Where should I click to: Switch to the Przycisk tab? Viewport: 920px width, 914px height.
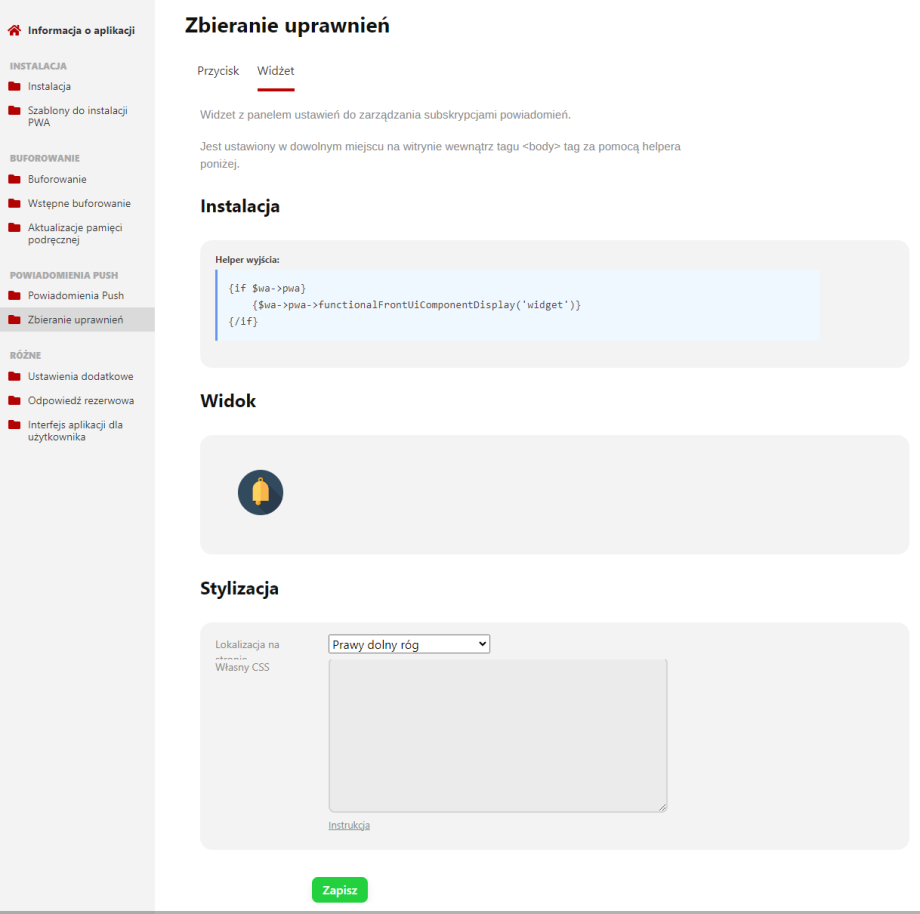(x=218, y=71)
